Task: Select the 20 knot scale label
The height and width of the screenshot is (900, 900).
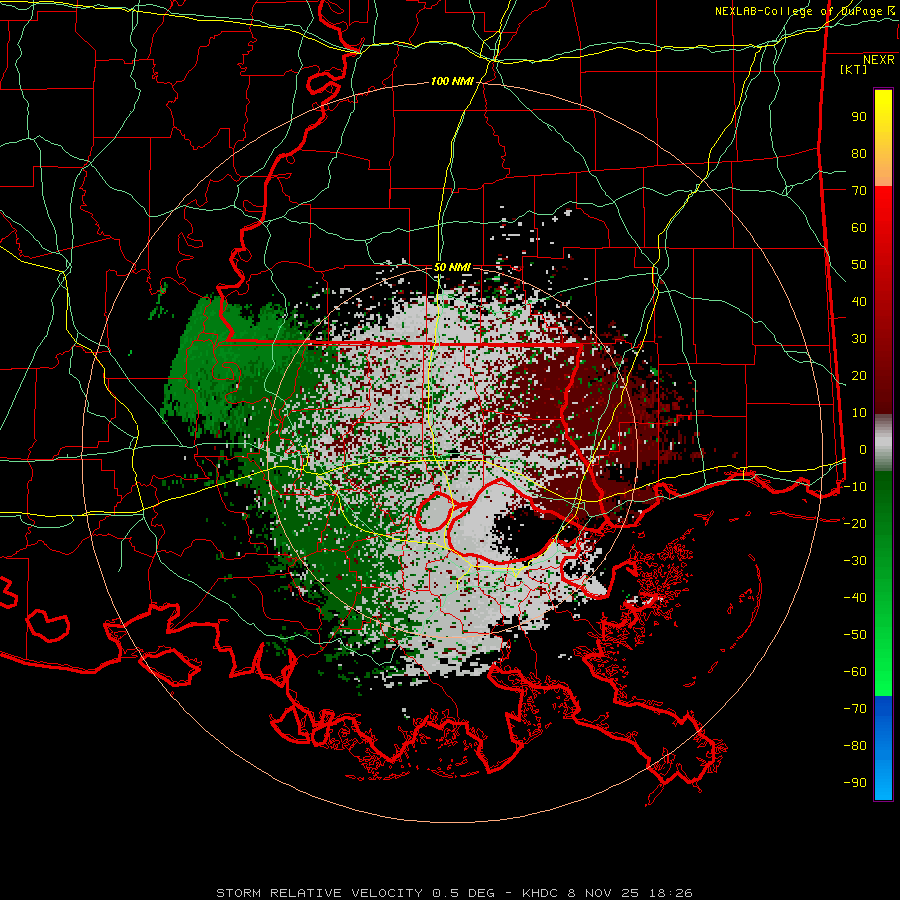Action: pos(859,375)
